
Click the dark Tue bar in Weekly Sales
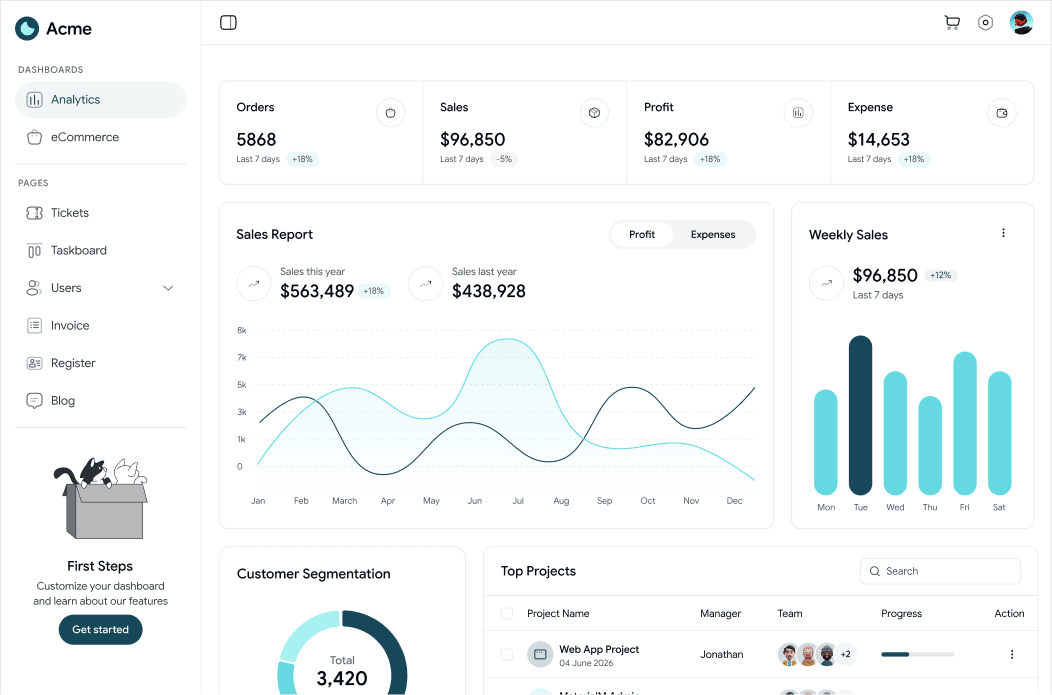coord(860,415)
